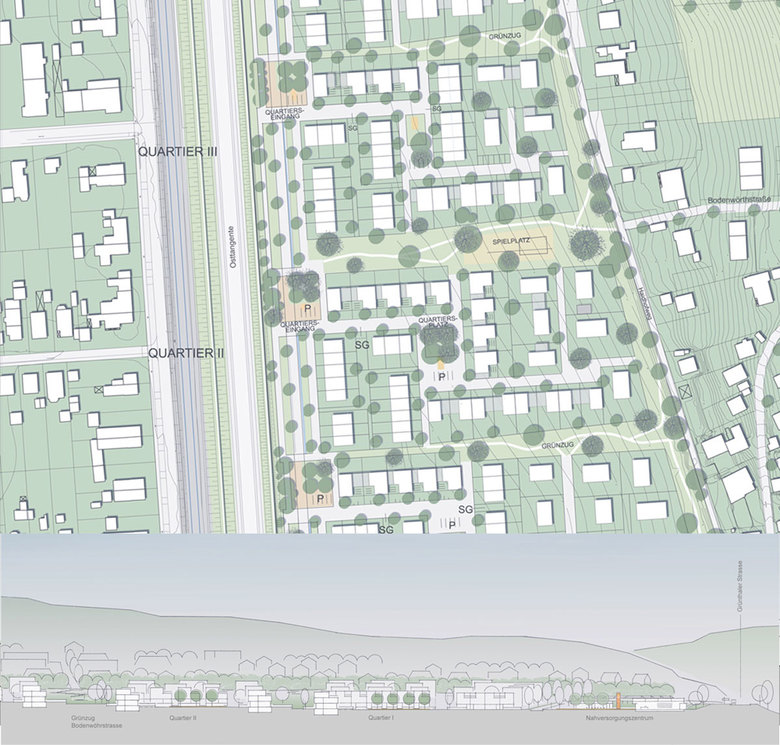Screen dimensions: 780x745
Task: Click the P symbol on the lowest orange plaza
Action: (x=320, y=498)
